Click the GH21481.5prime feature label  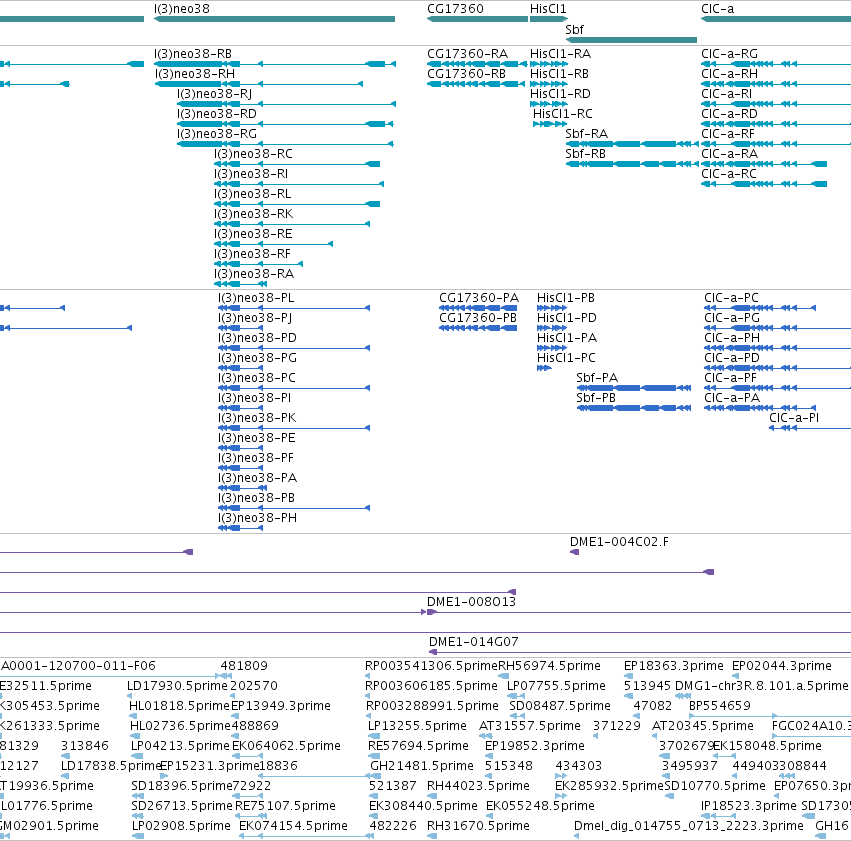tap(422, 766)
